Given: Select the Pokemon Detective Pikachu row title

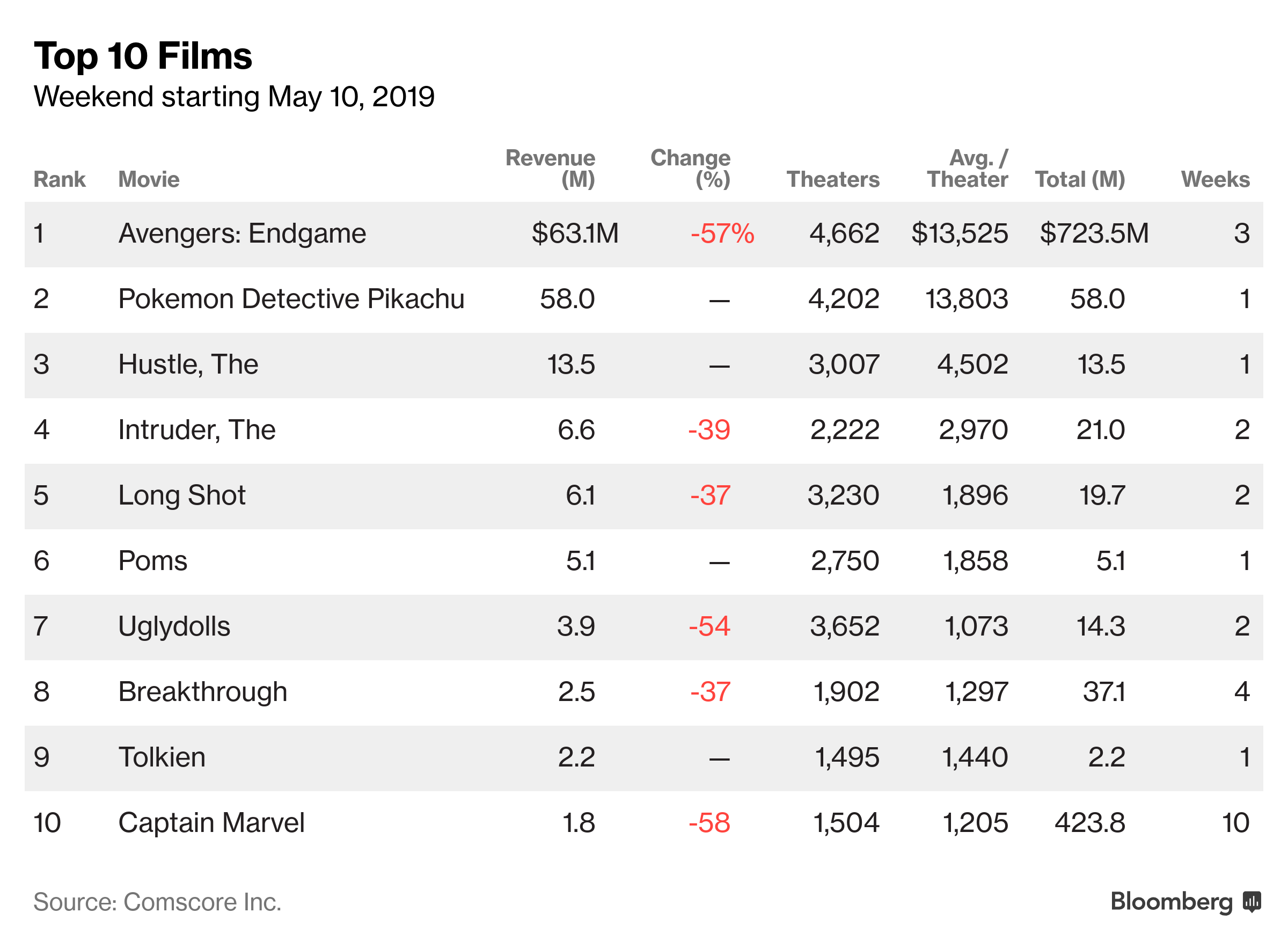Looking at the screenshot, I should coord(291,299).
